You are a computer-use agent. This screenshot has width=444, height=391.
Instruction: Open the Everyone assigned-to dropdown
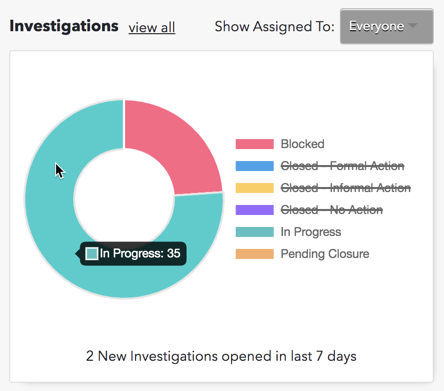click(x=387, y=26)
